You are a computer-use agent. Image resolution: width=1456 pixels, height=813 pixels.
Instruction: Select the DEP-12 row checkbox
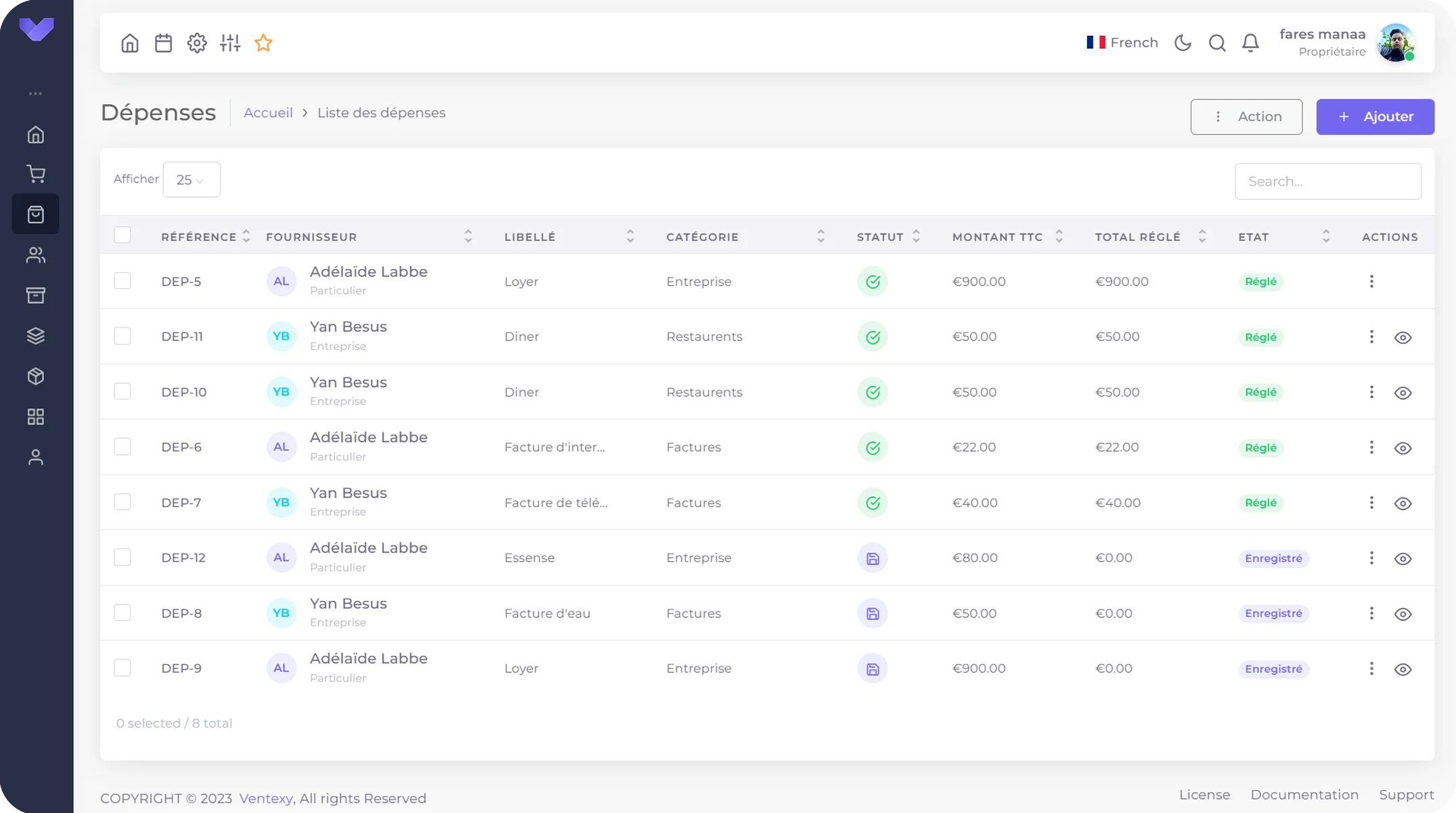coord(123,557)
